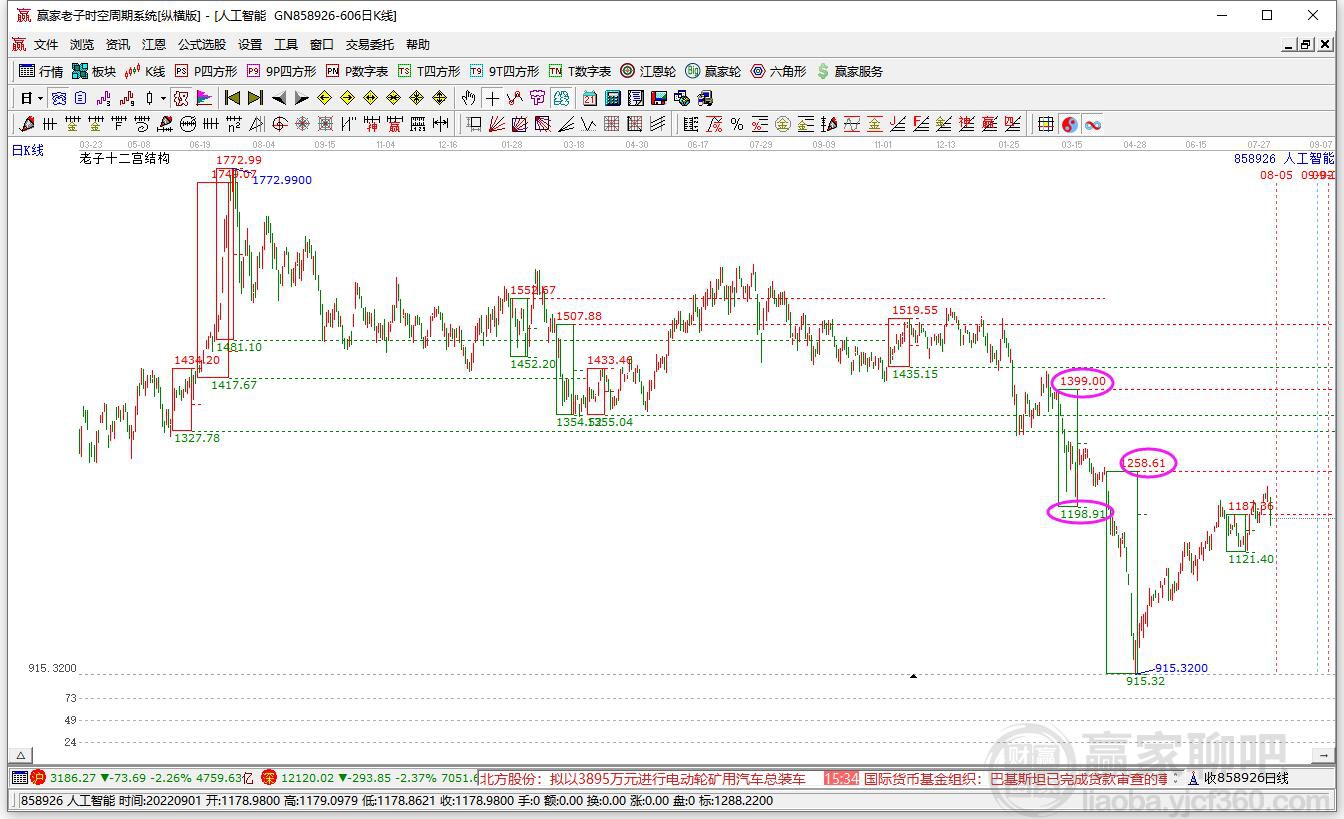Toggle the yellow grid table button

[x=1046, y=124]
